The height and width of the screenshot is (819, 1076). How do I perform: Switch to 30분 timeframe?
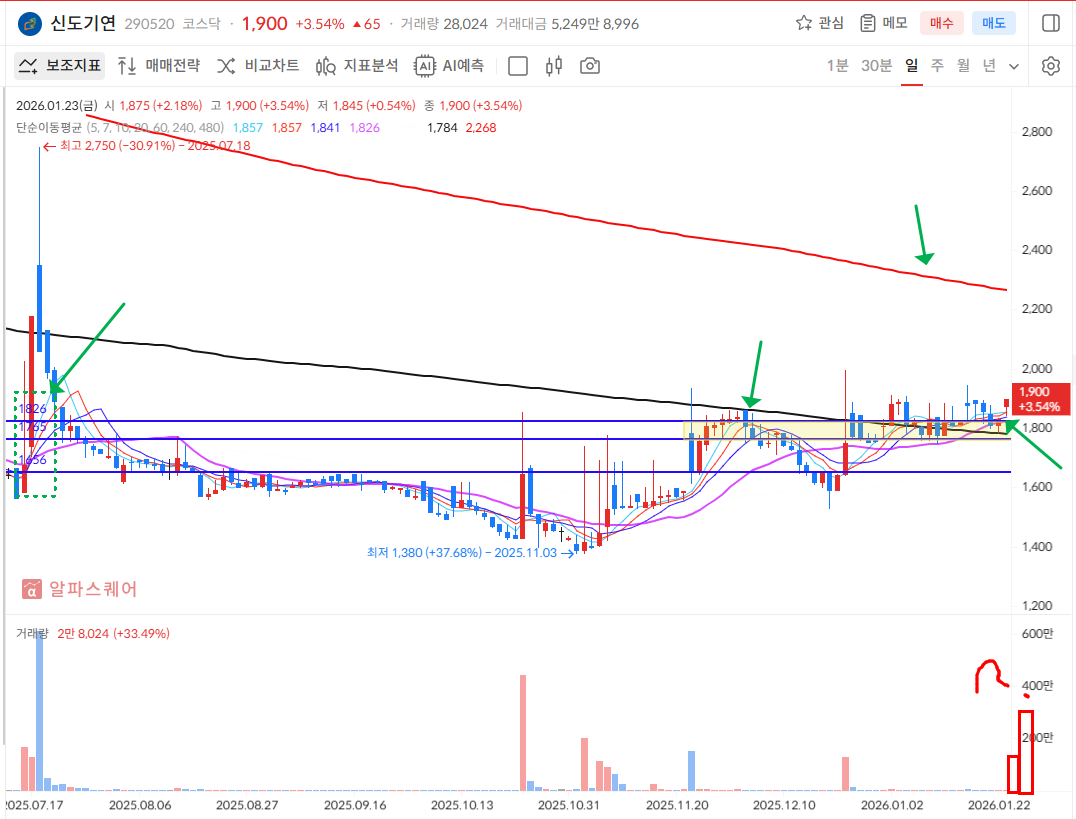pyautogui.click(x=876, y=66)
